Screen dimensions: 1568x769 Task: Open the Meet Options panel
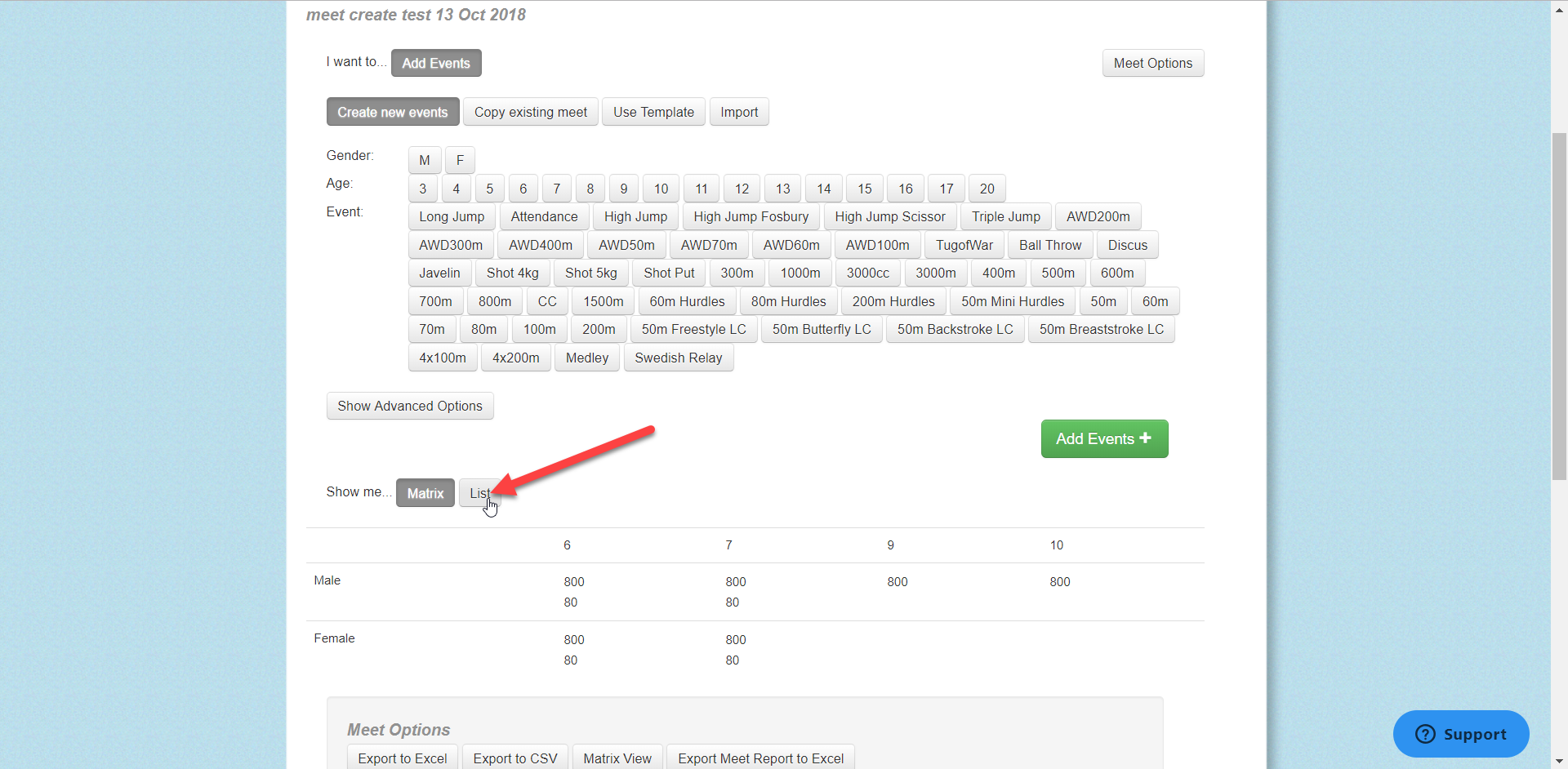coord(1152,62)
